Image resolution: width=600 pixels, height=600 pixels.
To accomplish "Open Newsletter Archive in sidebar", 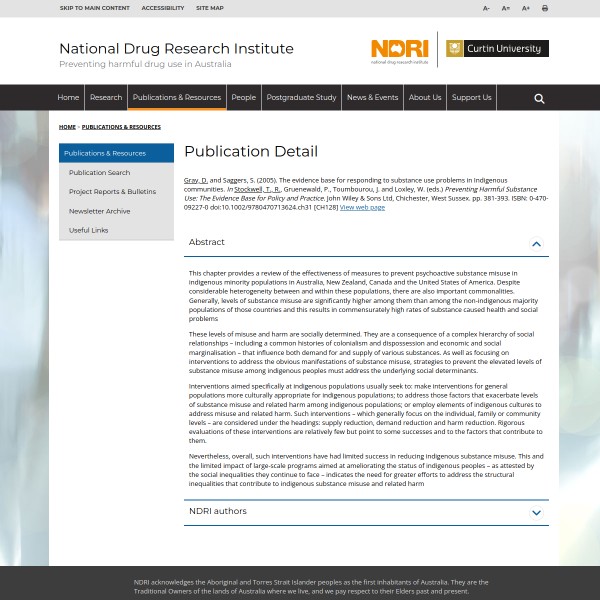I will coord(99,211).
